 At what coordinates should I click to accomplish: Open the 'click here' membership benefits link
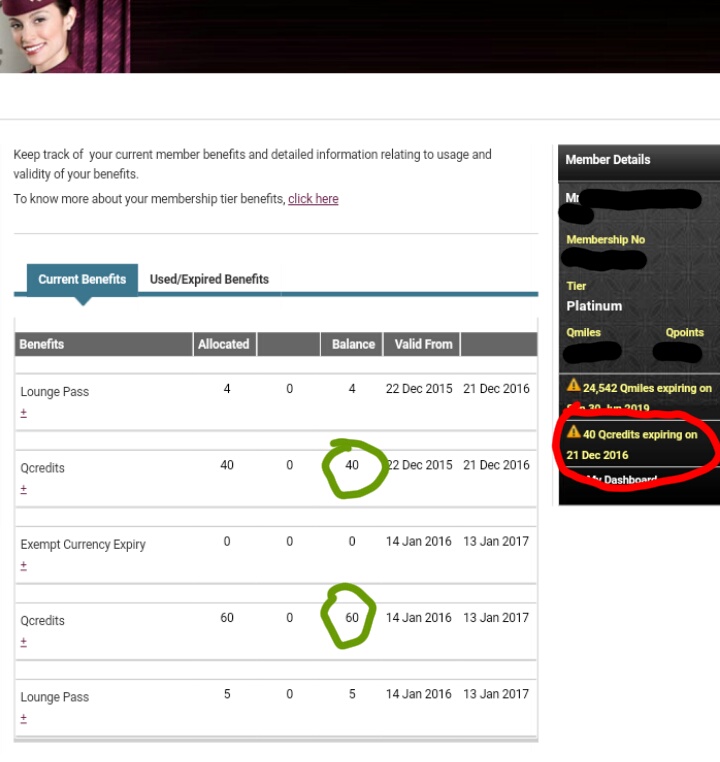(x=313, y=199)
